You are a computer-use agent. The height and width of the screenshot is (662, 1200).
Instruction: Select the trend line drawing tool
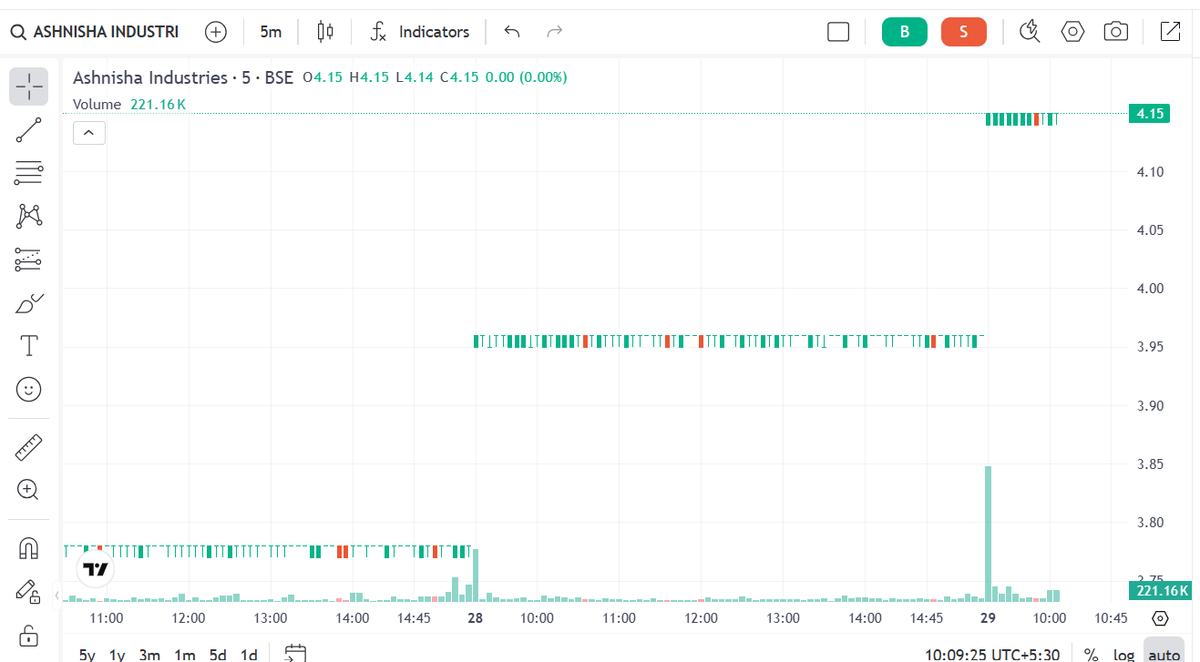tap(29, 130)
